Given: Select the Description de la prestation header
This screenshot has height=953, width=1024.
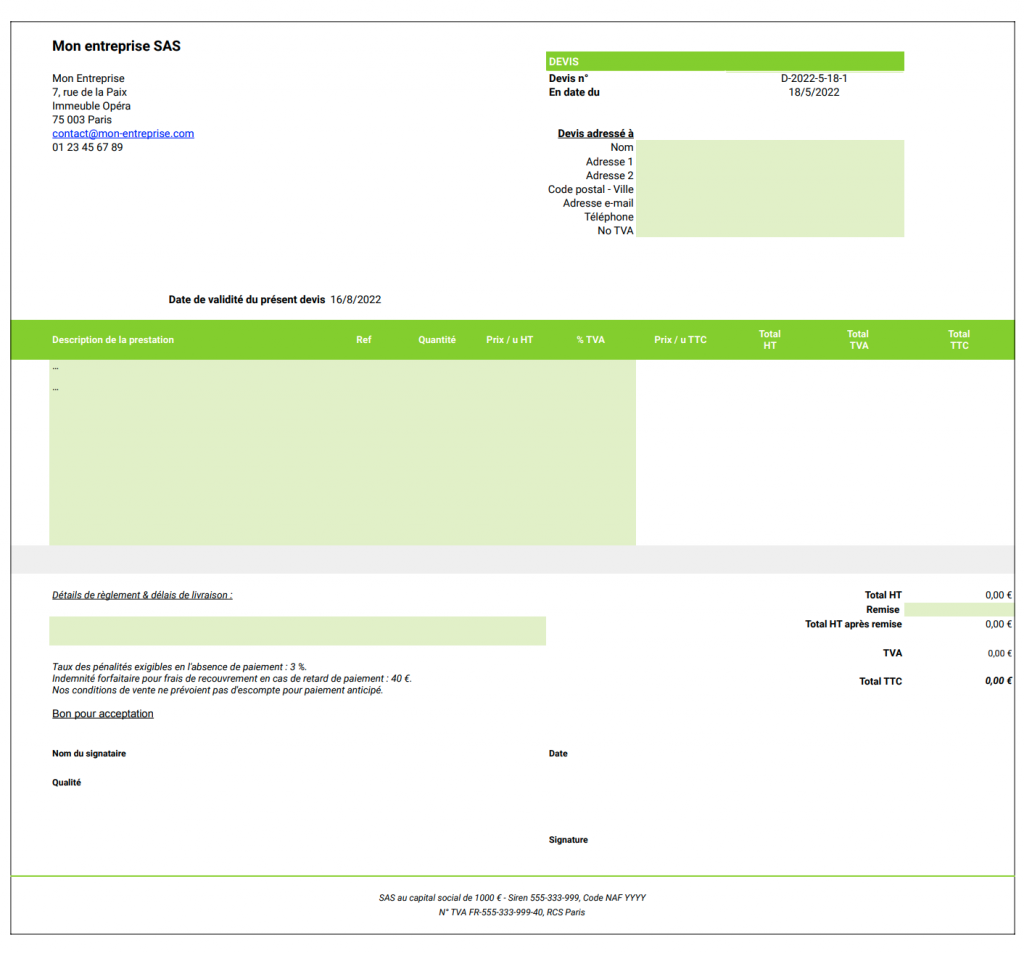Looking at the screenshot, I should point(113,340).
